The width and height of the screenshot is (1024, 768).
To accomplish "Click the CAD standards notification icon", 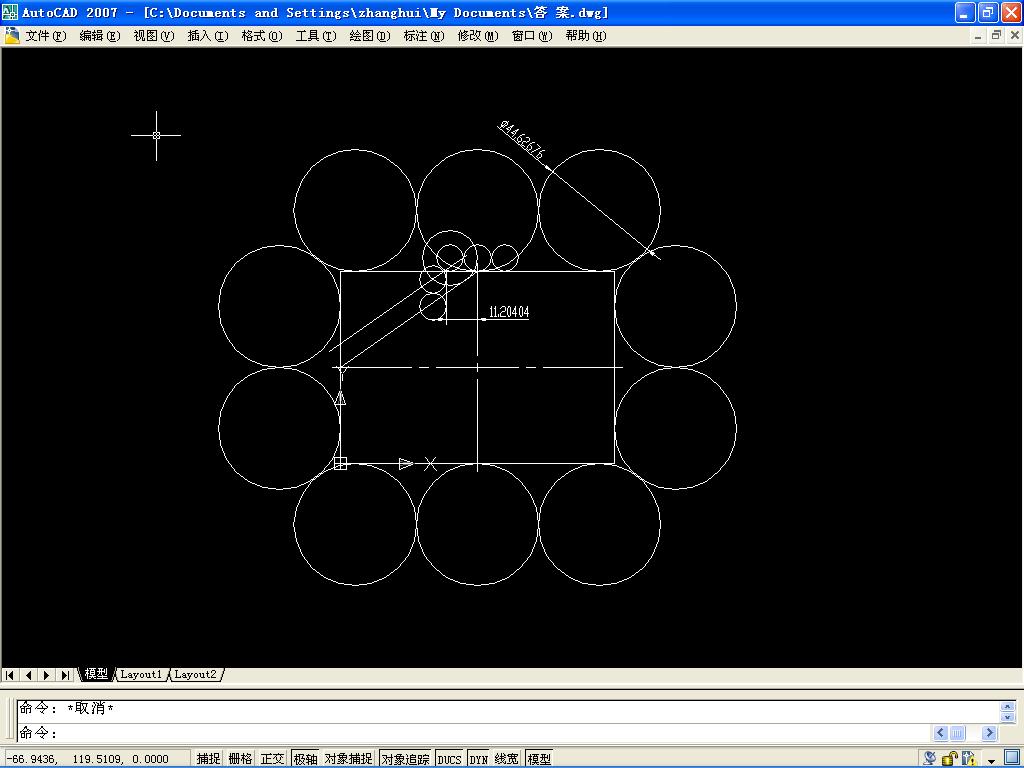I will pyautogui.click(x=968, y=758).
